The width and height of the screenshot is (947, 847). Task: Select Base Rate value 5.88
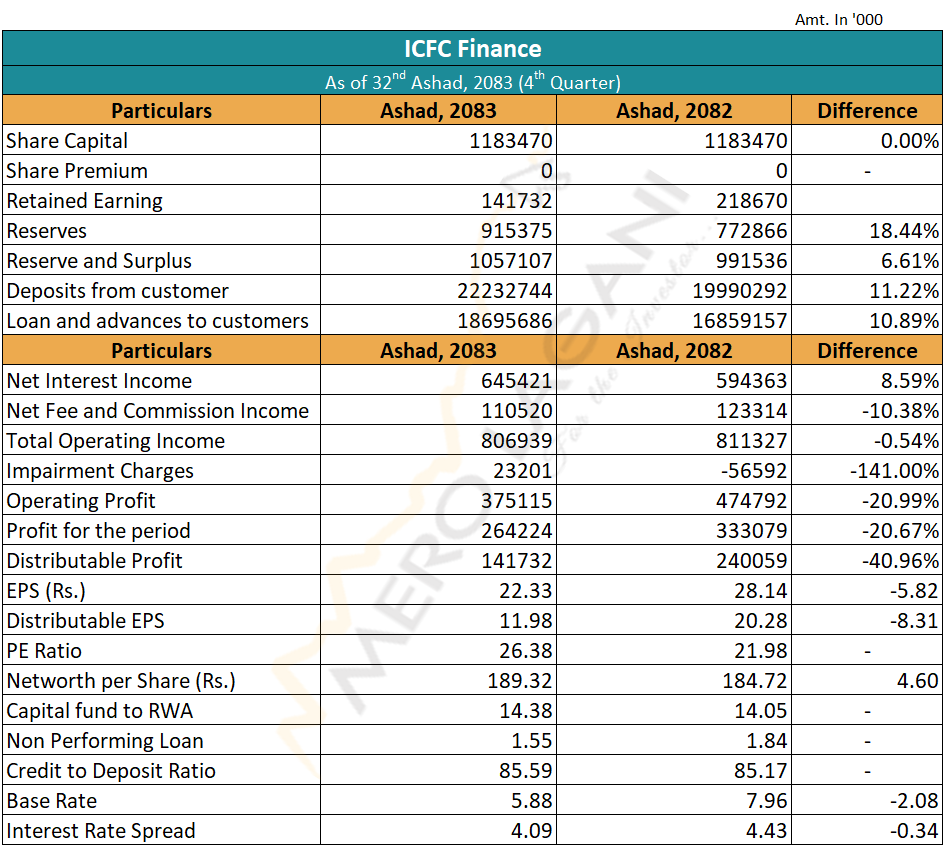531,801
